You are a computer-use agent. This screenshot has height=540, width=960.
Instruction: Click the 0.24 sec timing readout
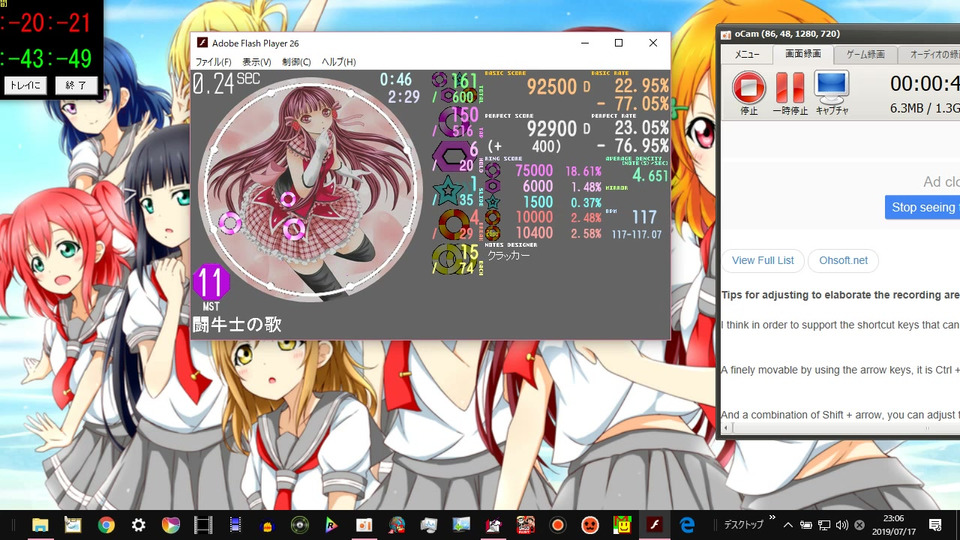226,83
